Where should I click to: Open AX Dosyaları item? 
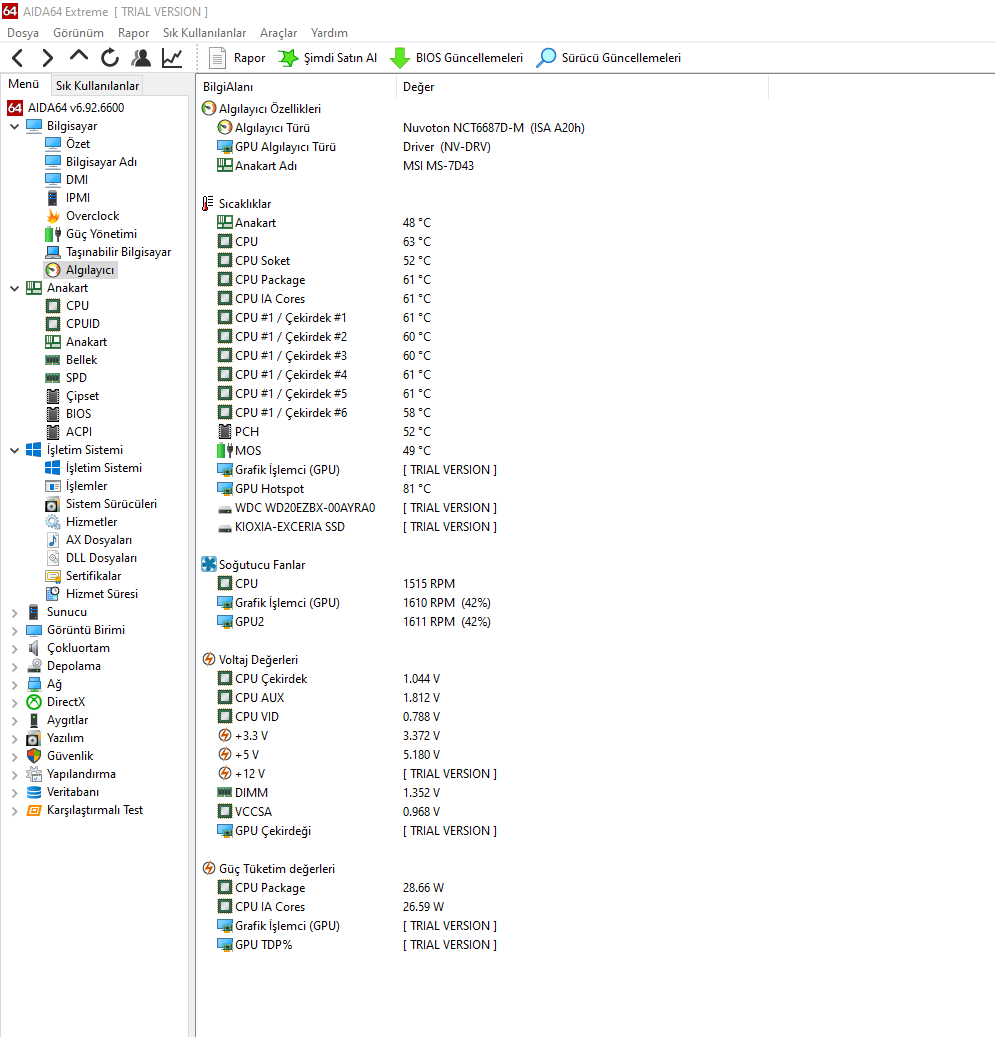coord(89,540)
